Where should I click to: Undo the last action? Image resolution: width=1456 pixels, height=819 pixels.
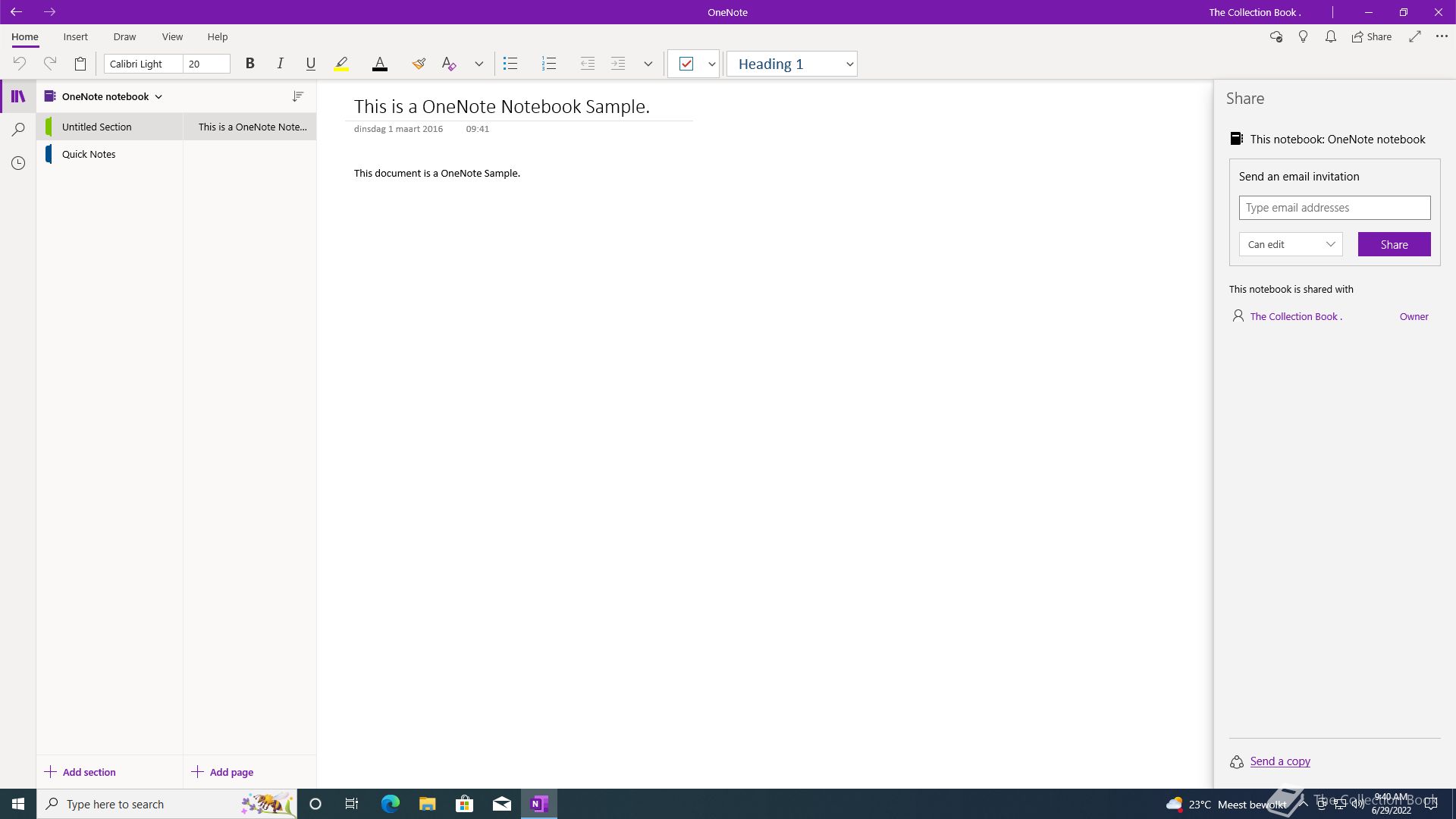20,64
